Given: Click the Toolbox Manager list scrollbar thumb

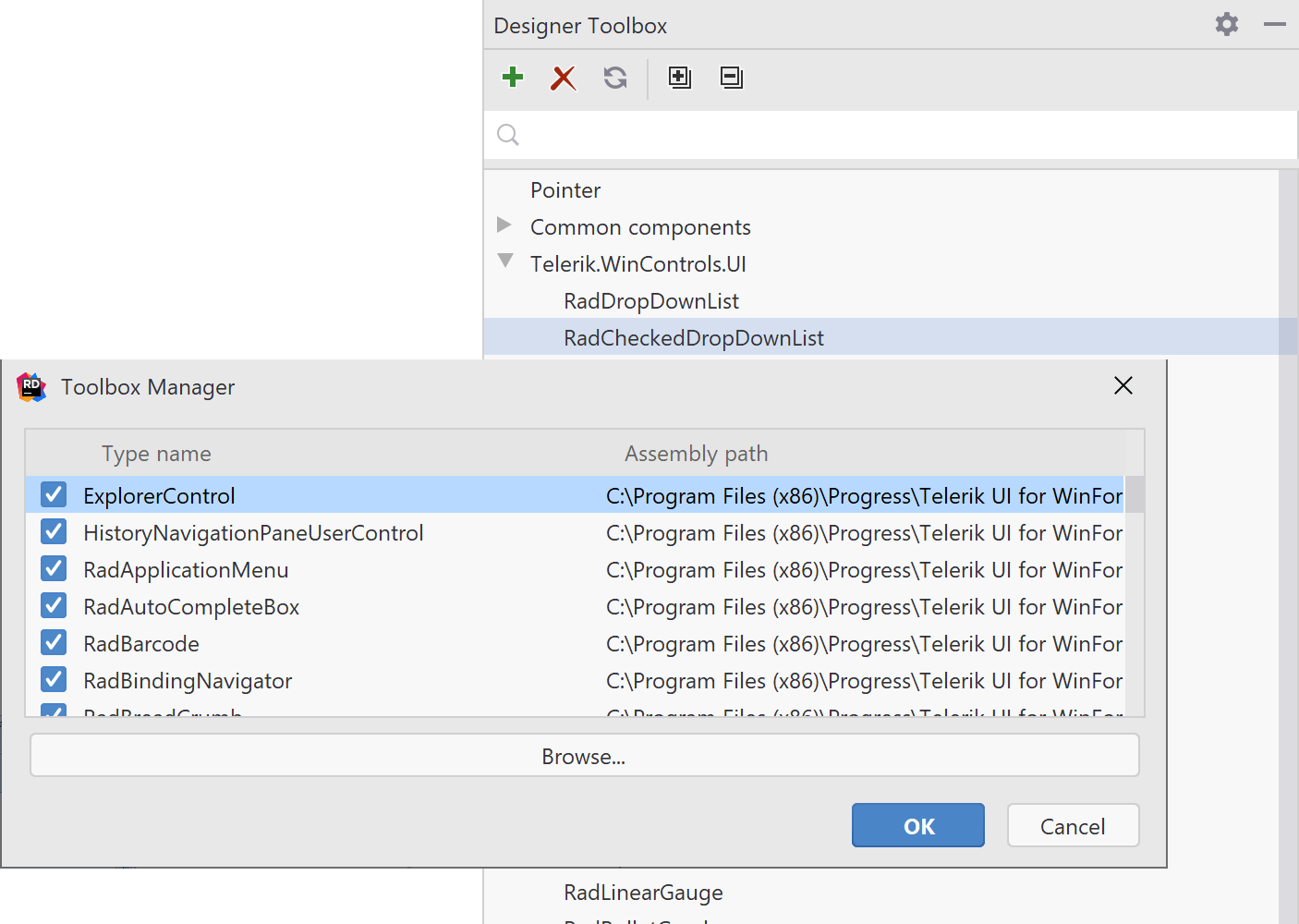Looking at the screenshot, I should (x=1135, y=494).
